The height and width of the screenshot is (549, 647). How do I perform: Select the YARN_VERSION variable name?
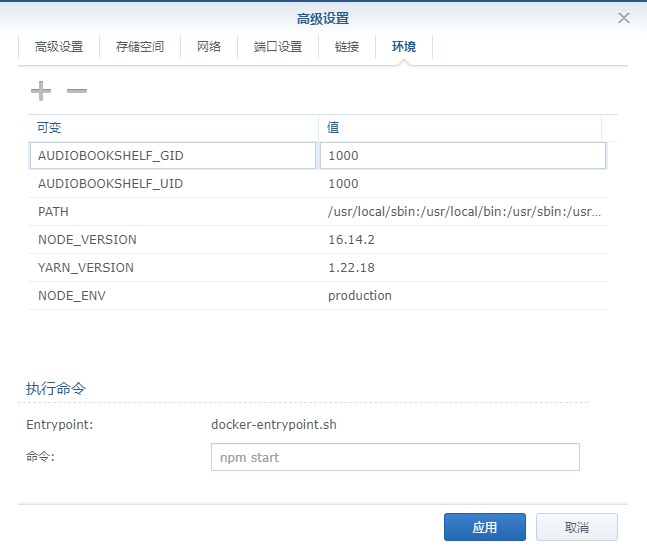click(86, 268)
